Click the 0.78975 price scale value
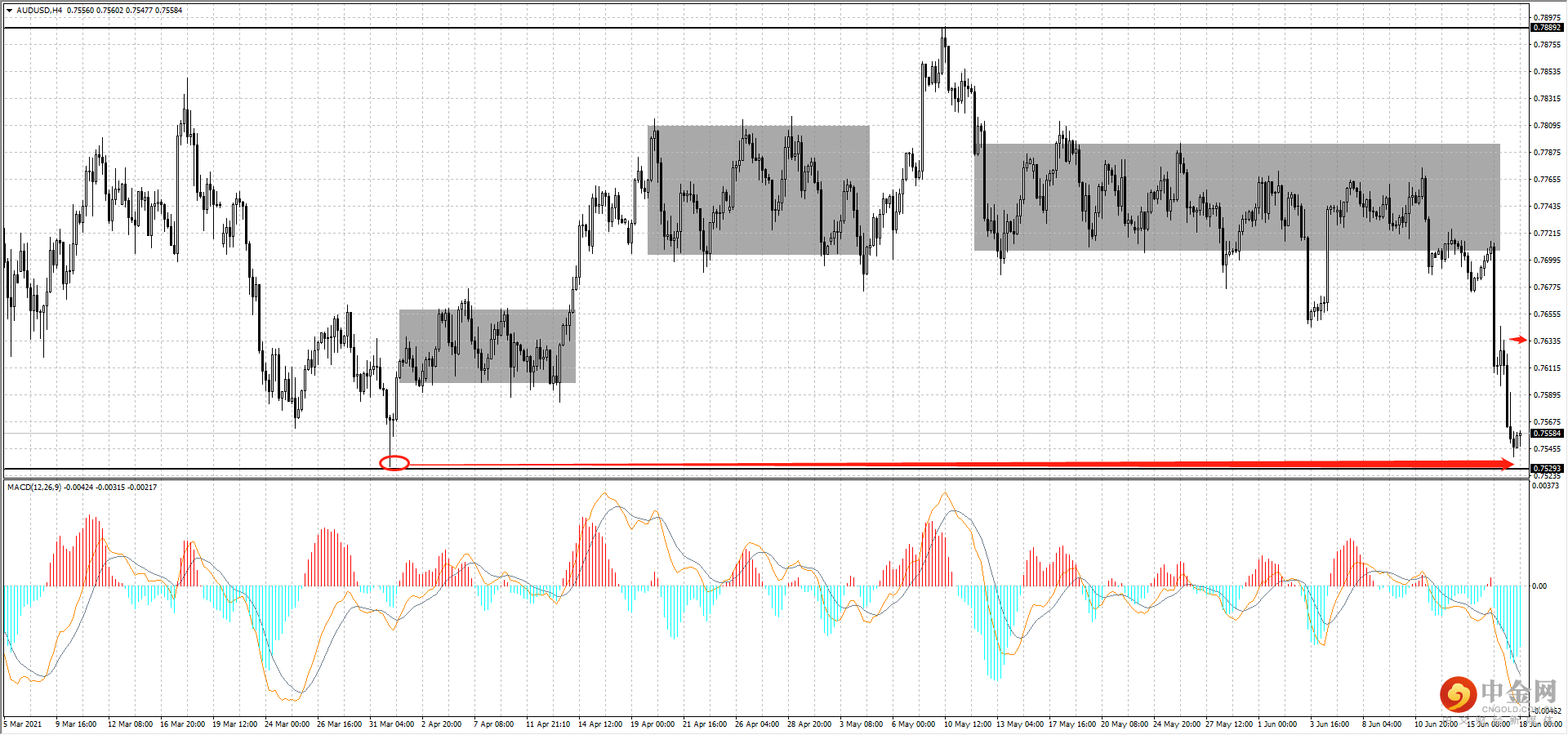Viewport: 1568px width, 735px height. pyautogui.click(x=1547, y=17)
